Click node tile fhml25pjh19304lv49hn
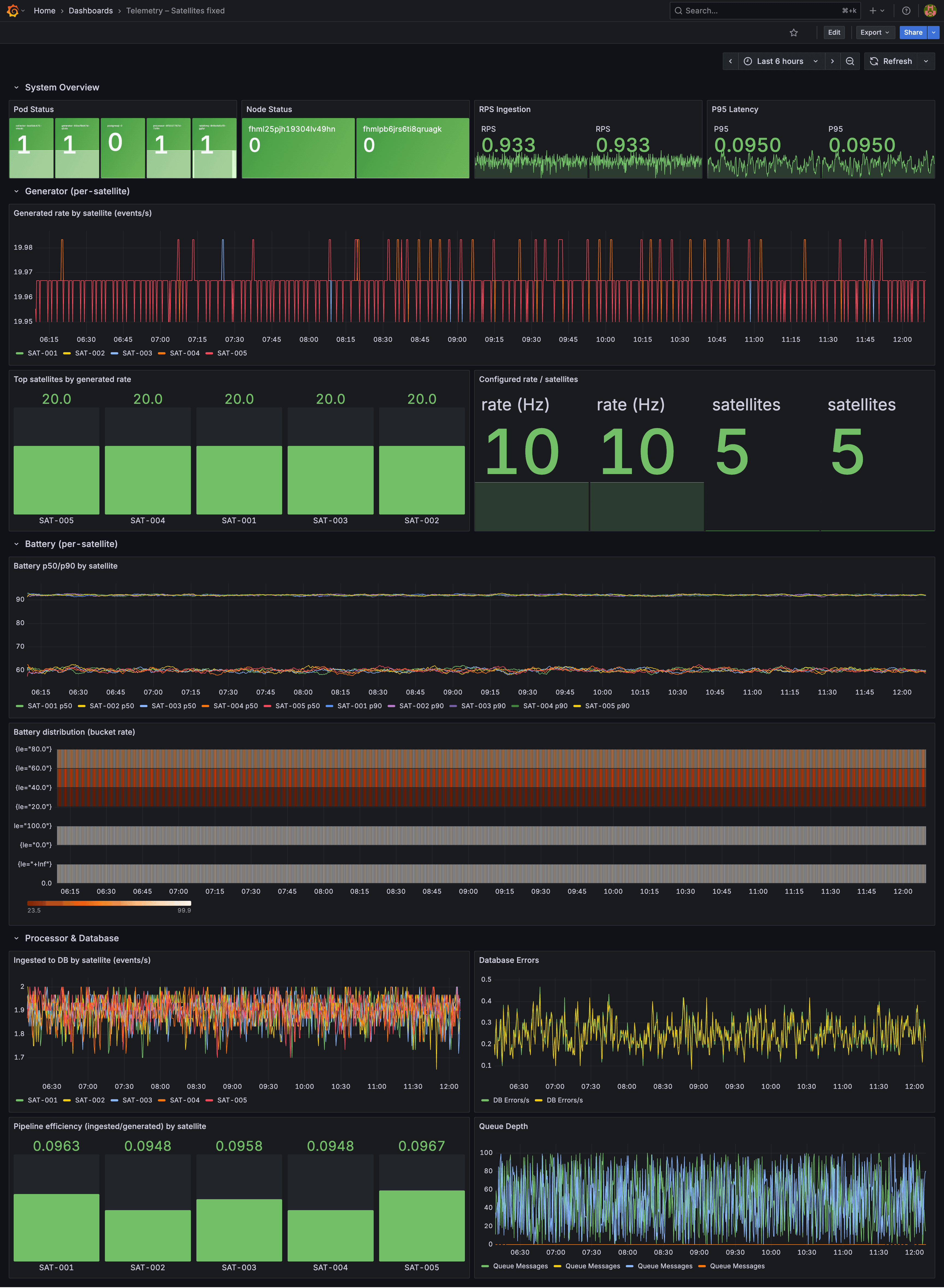 (298, 148)
